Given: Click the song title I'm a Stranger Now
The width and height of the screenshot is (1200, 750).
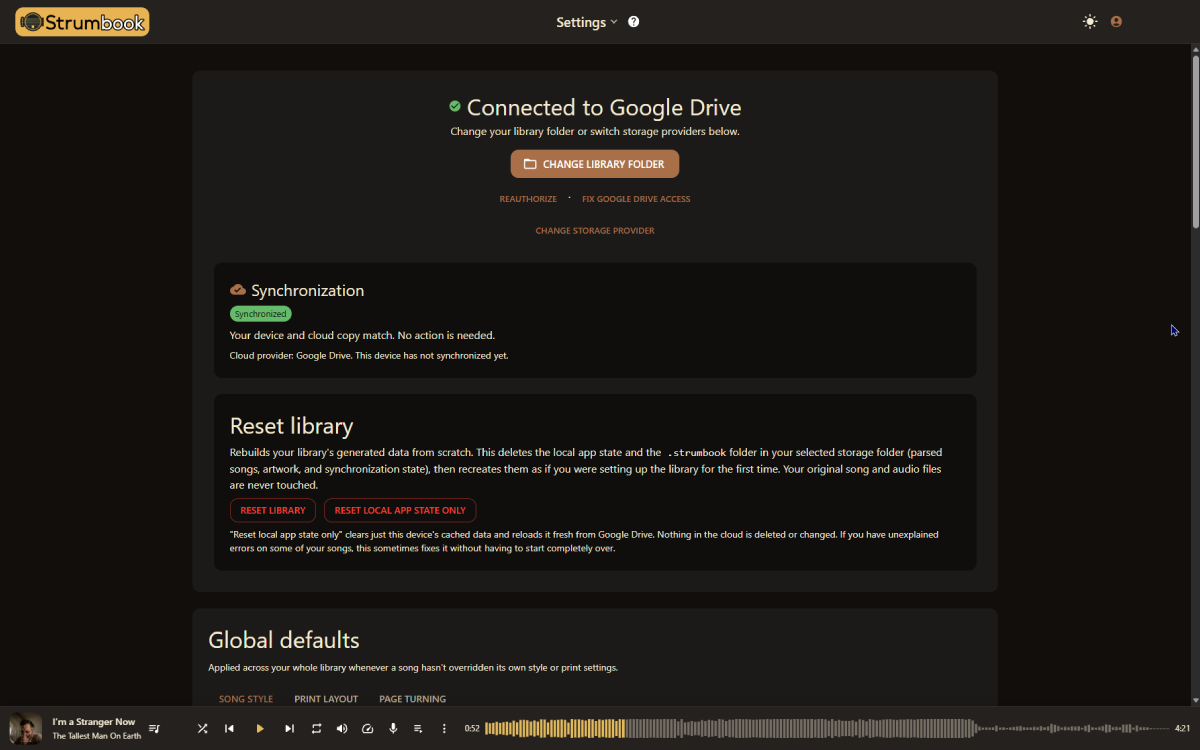Looking at the screenshot, I should [94, 722].
